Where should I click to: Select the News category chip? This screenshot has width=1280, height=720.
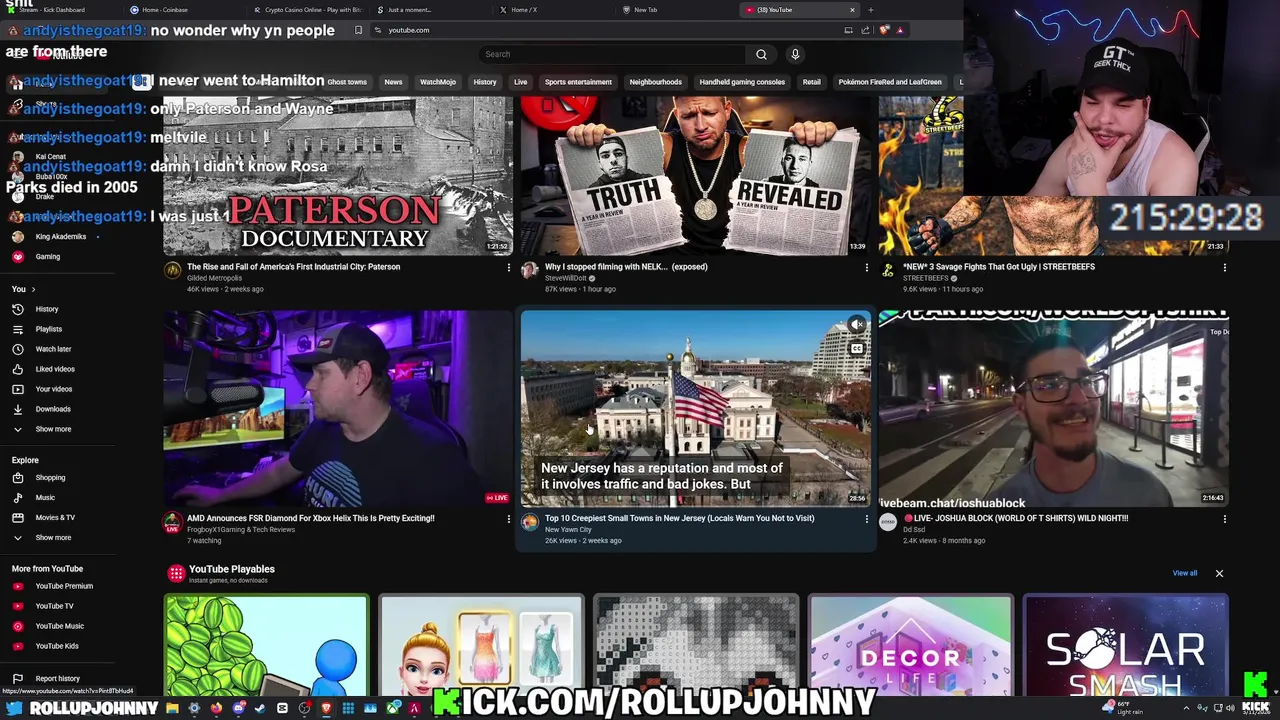click(393, 82)
